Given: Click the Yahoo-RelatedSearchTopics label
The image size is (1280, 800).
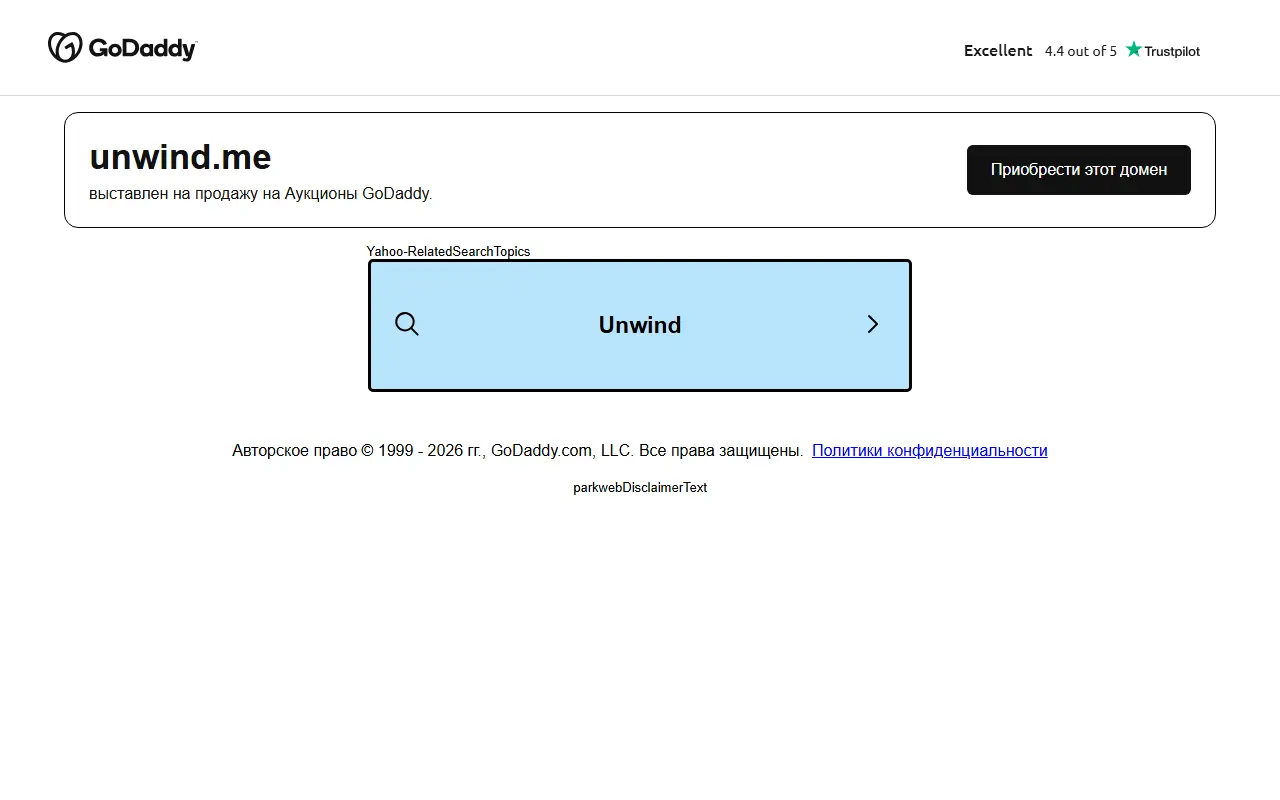Looking at the screenshot, I should [448, 251].
